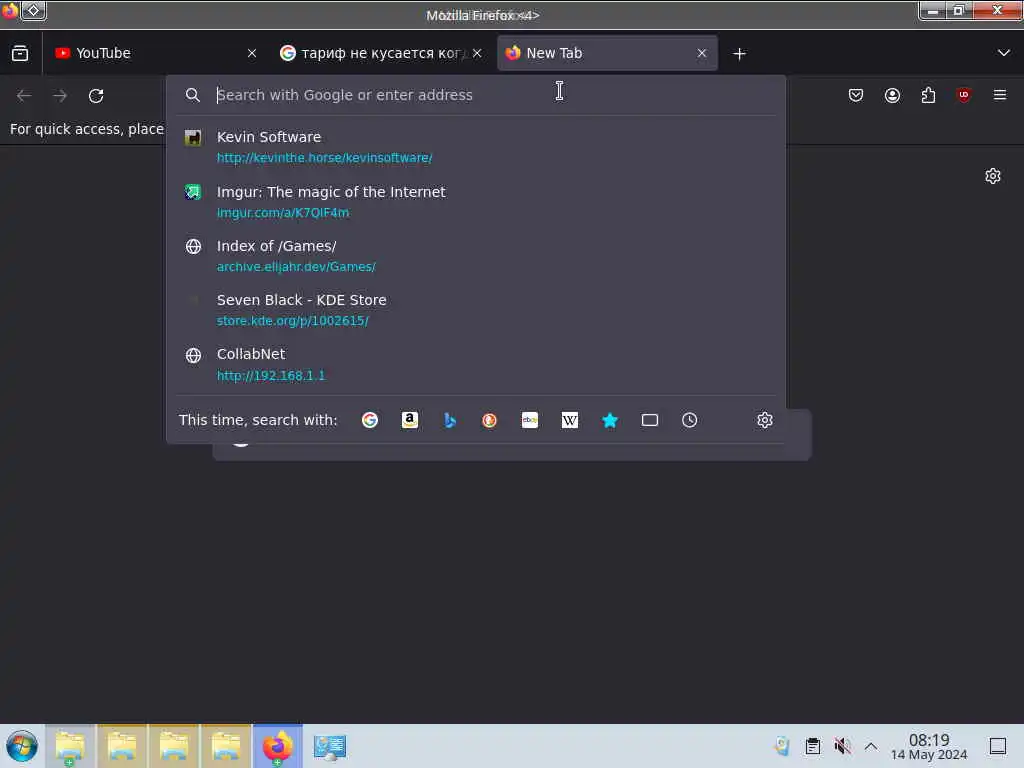Expand hidden system tray icons arrow

pyautogui.click(x=871, y=746)
